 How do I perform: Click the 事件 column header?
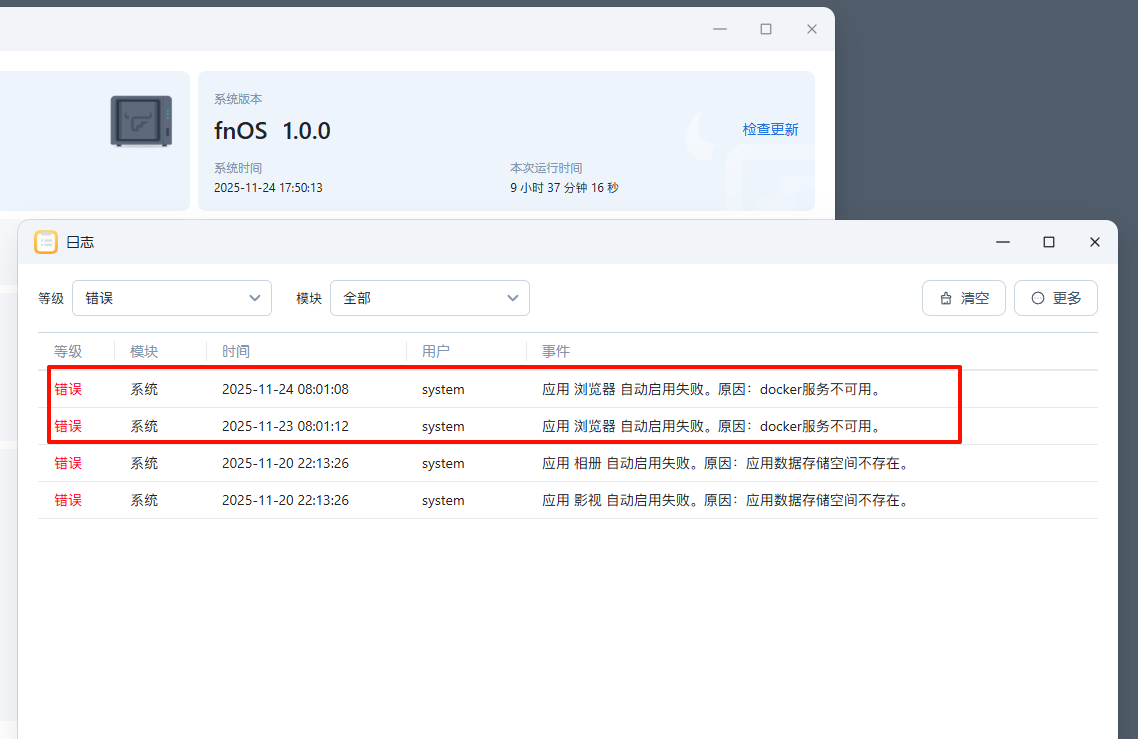pos(556,352)
